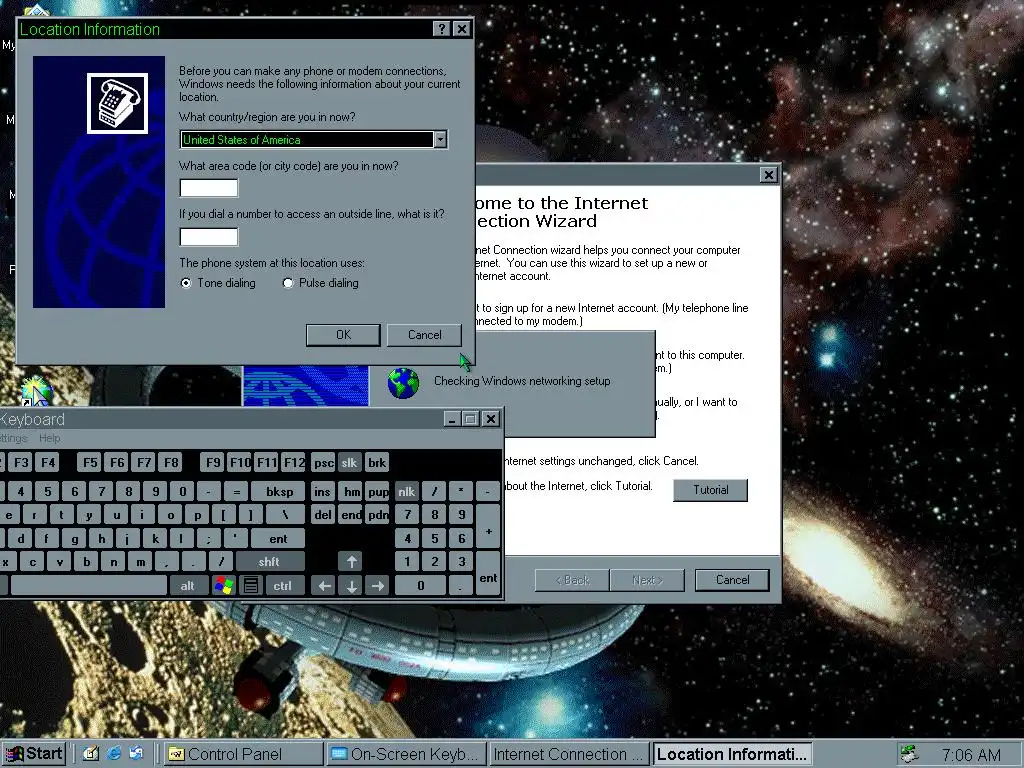Toggle the shft key on On-Screen Keyboard
The width and height of the screenshot is (1024, 768).
click(x=268, y=562)
